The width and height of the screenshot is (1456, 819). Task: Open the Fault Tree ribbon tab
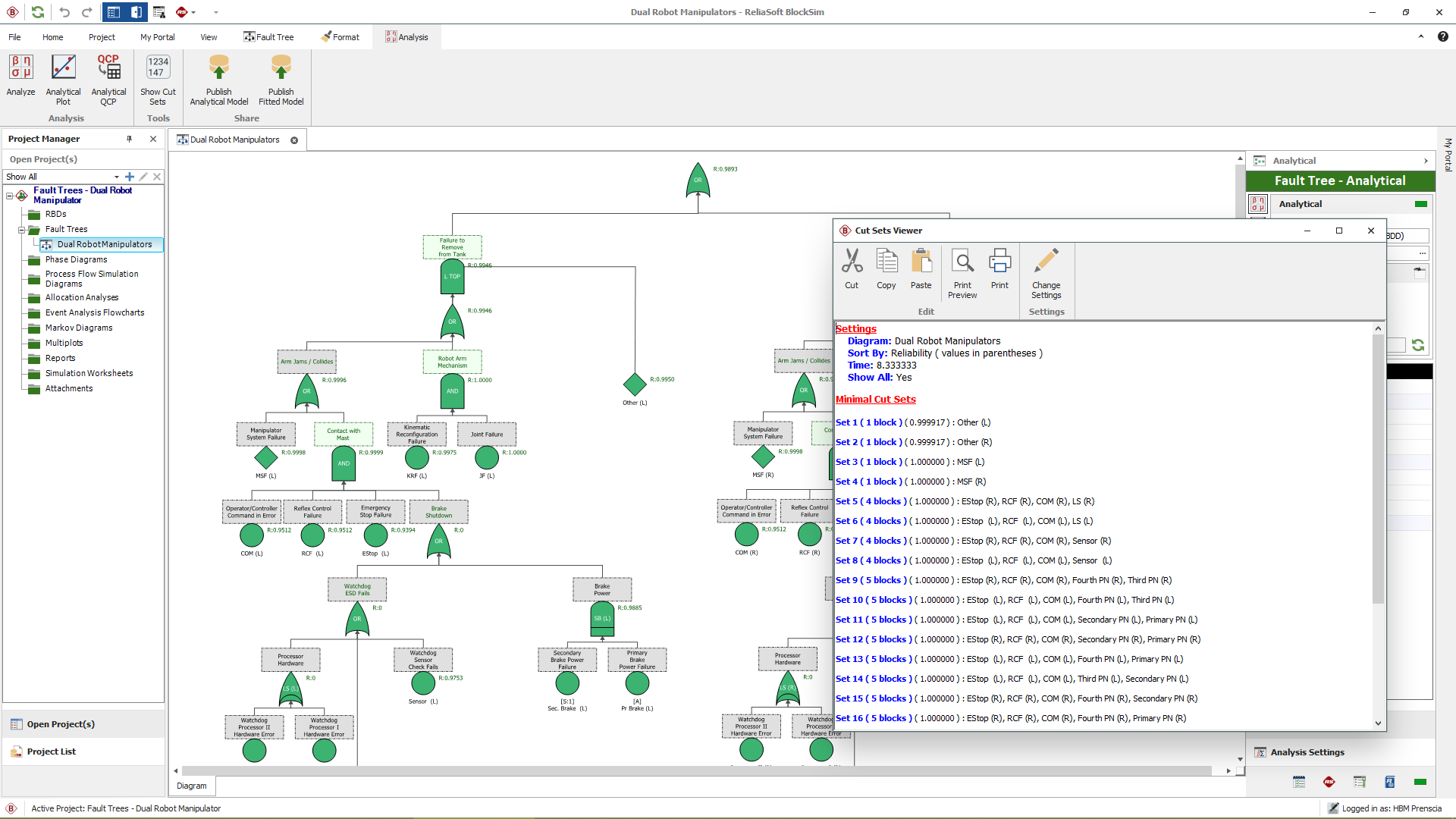pyautogui.click(x=268, y=37)
